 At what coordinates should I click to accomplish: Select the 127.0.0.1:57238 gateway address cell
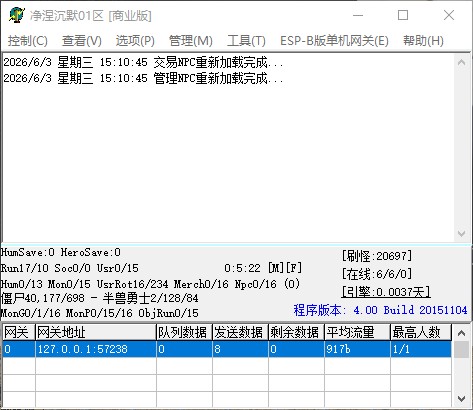pos(96,349)
